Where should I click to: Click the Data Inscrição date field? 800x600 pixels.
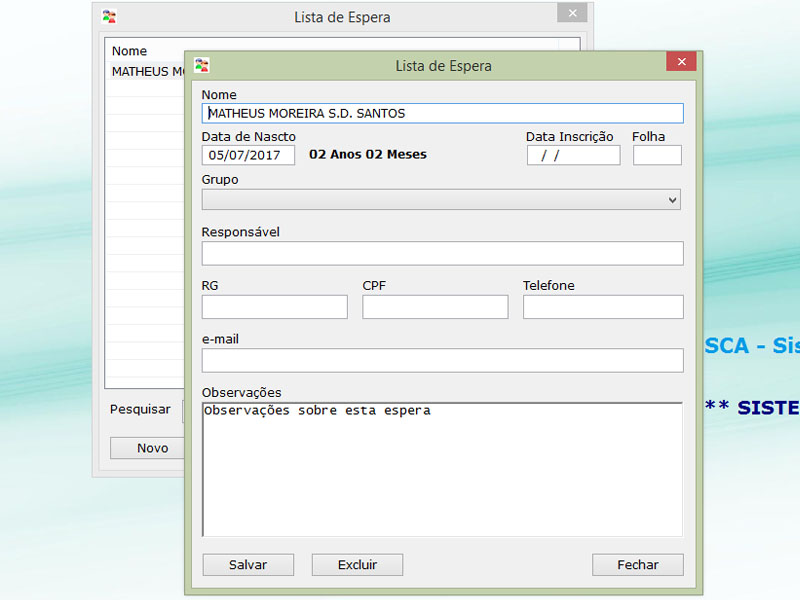[573, 155]
